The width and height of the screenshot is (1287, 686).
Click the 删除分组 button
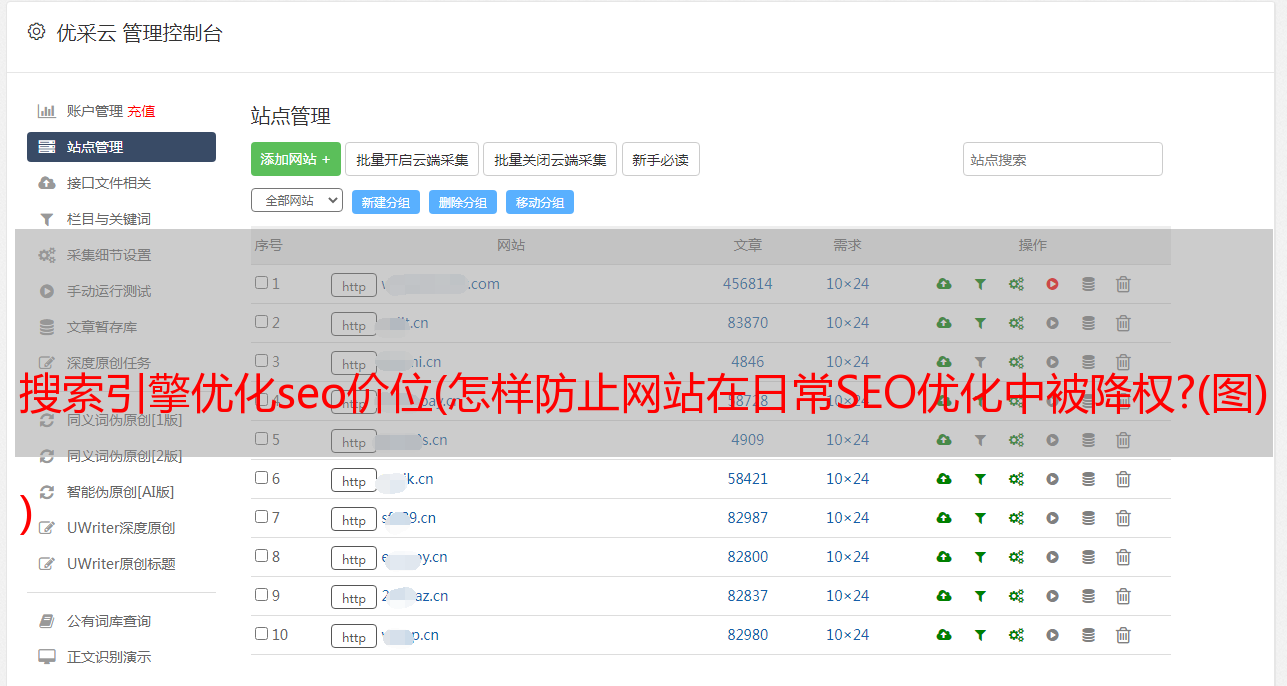click(x=463, y=202)
